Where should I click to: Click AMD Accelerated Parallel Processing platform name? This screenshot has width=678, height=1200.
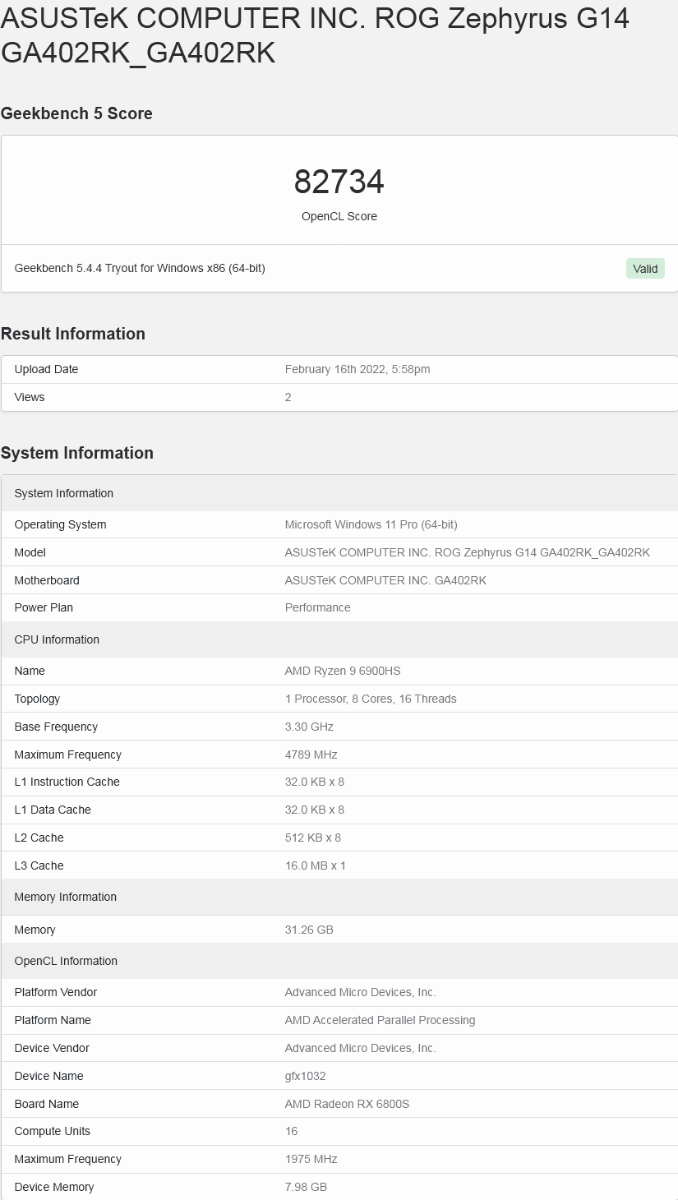pyautogui.click(x=379, y=1020)
